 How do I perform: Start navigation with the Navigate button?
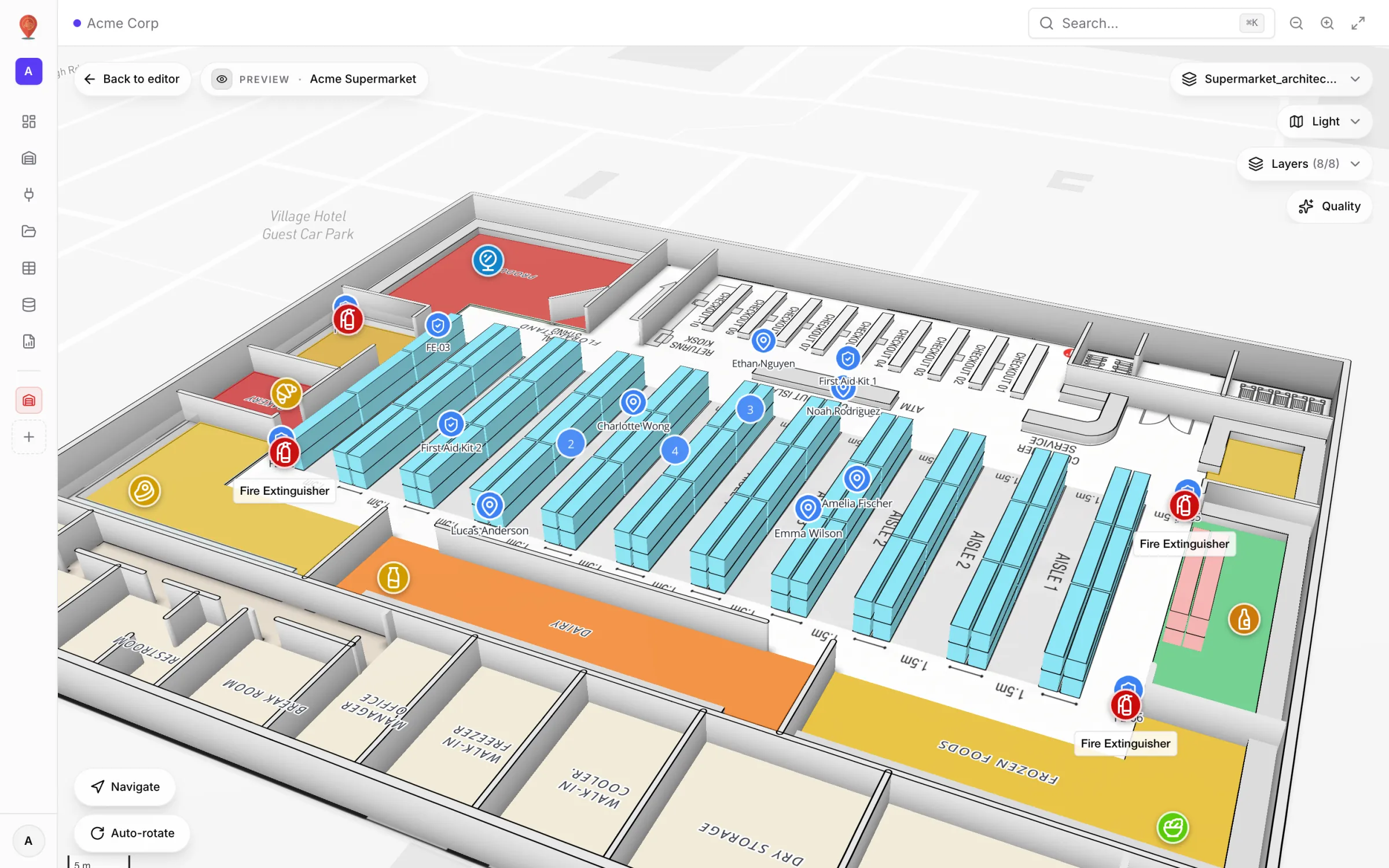(x=125, y=787)
